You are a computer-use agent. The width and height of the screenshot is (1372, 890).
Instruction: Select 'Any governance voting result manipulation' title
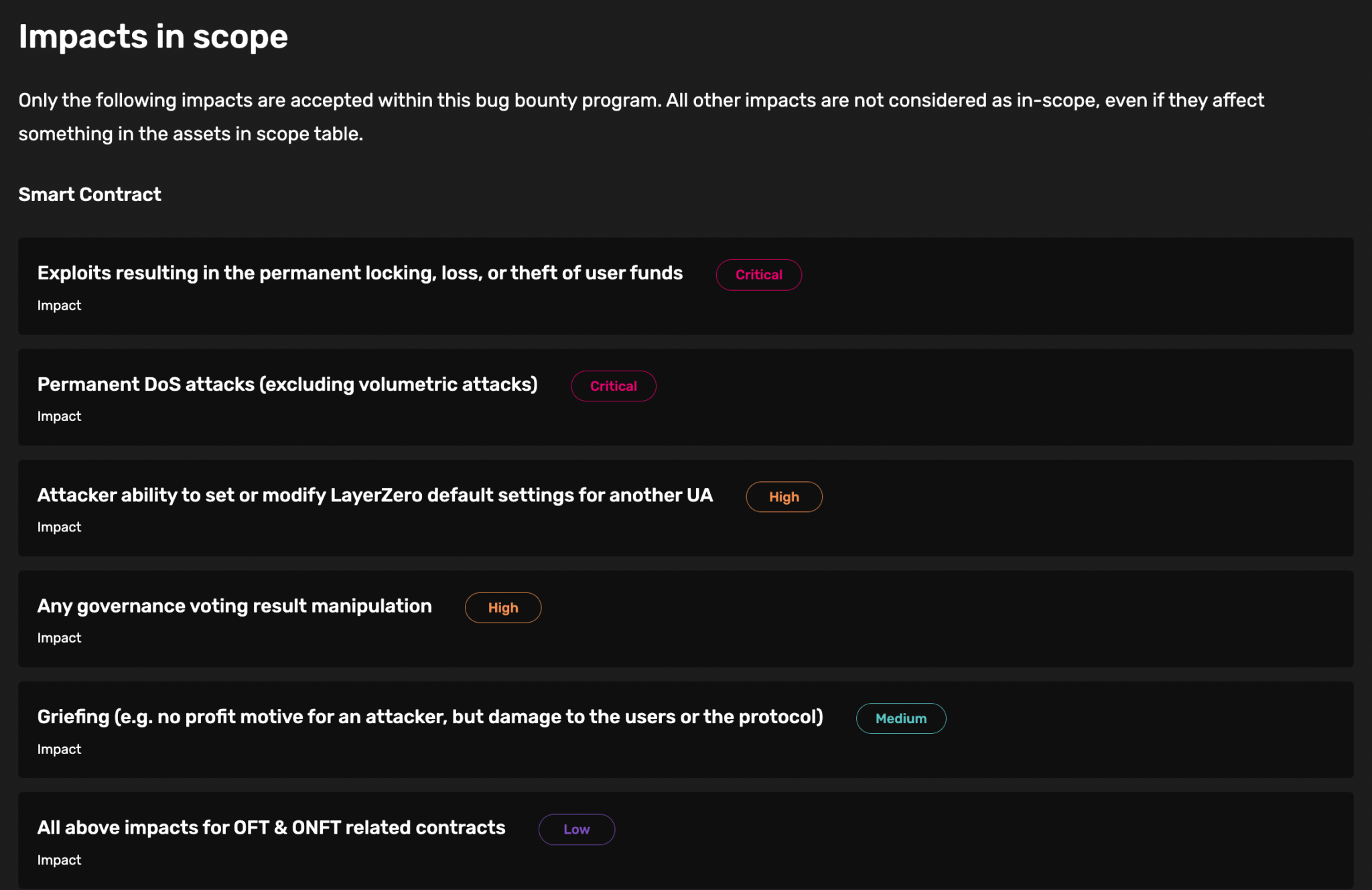tap(234, 606)
